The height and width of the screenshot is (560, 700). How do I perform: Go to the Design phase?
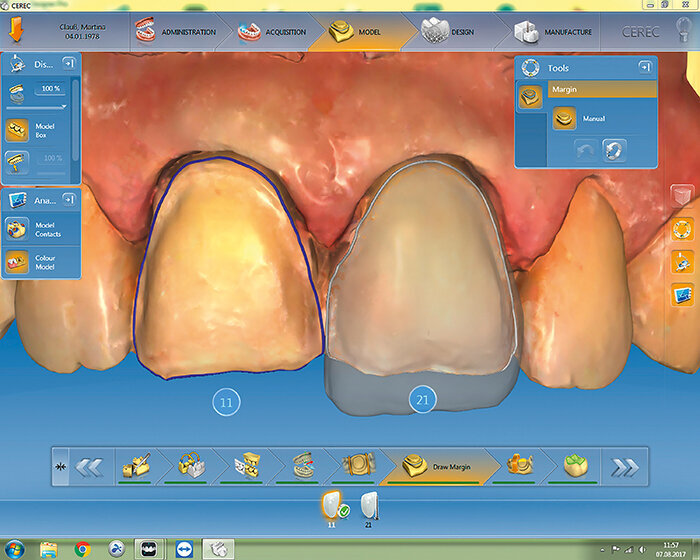coord(447,32)
